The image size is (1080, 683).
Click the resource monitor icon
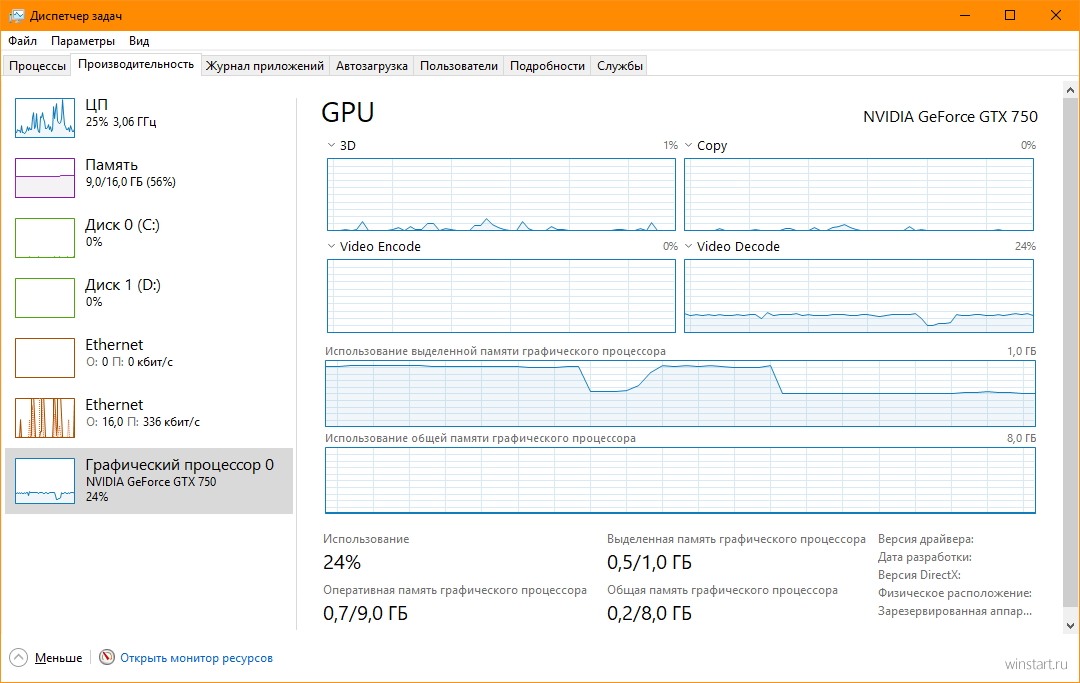[107, 657]
